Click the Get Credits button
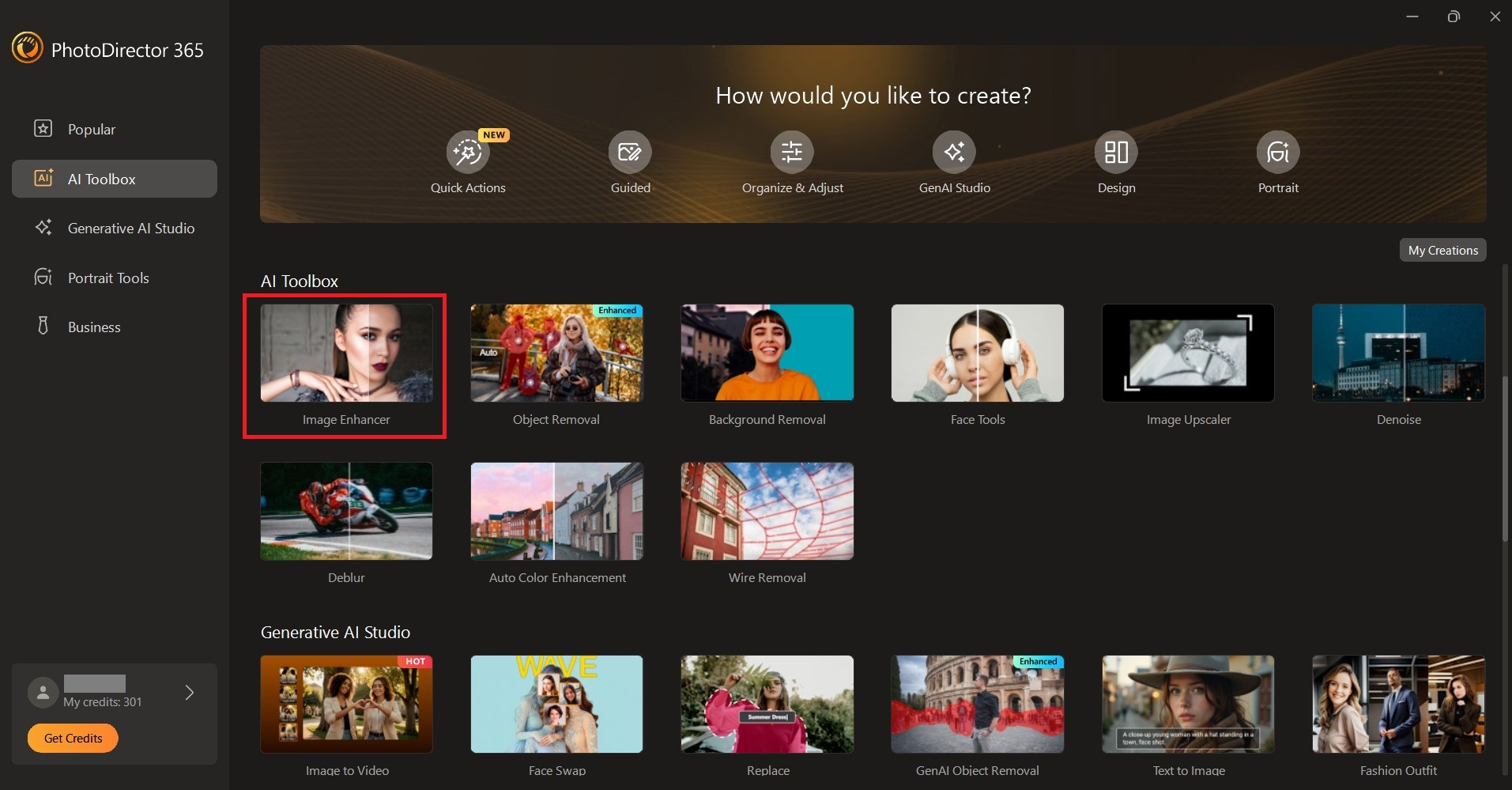The width and height of the screenshot is (1512, 790). point(73,738)
